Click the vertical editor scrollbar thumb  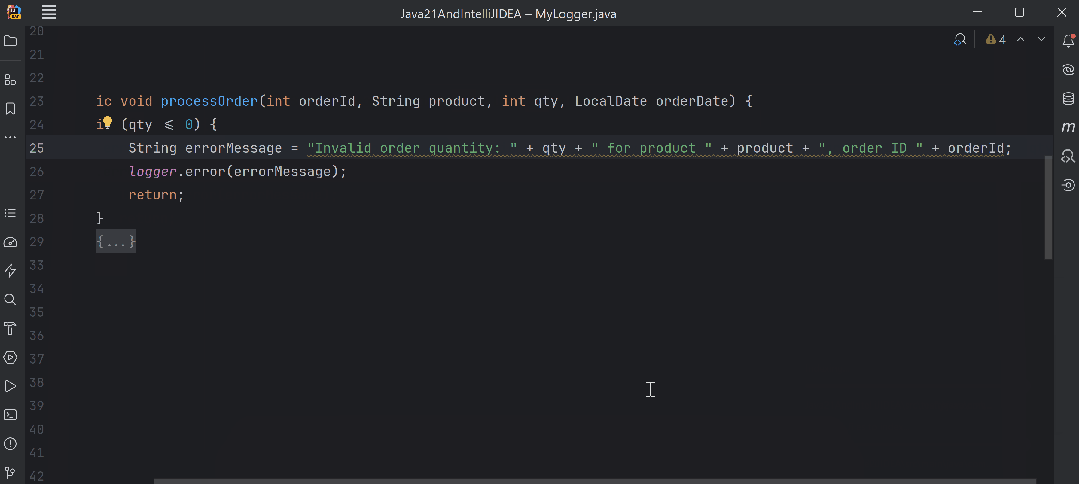click(x=1049, y=207)
